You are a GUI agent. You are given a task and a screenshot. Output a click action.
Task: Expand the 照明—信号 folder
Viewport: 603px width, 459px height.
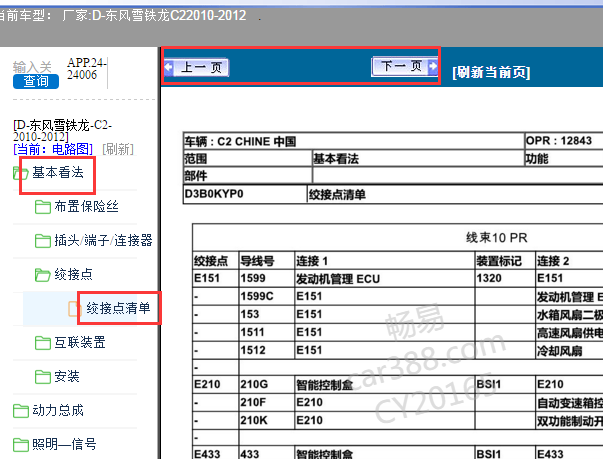(x=64, y=444)
